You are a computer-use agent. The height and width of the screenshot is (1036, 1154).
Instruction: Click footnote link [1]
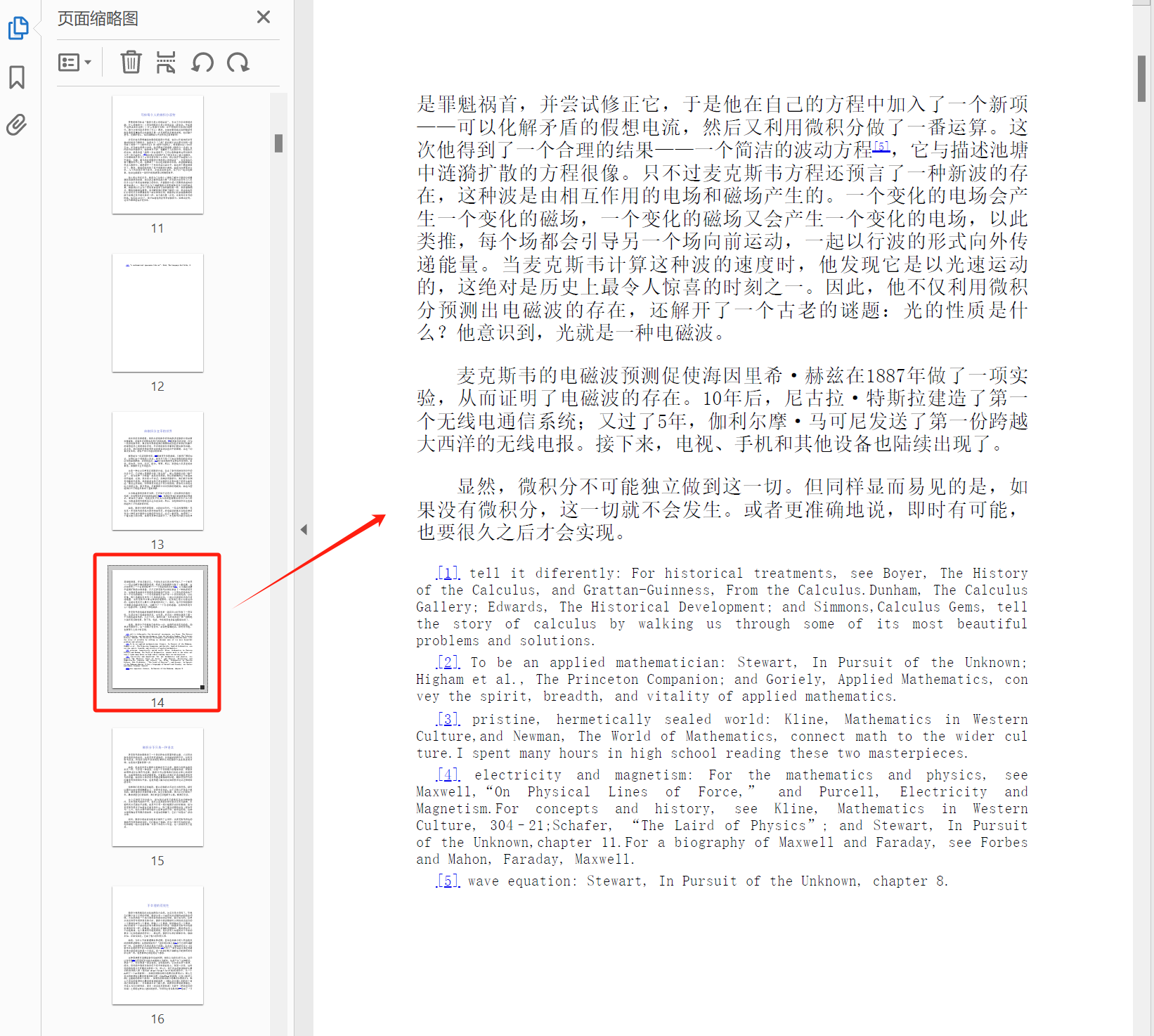[447, 572]
